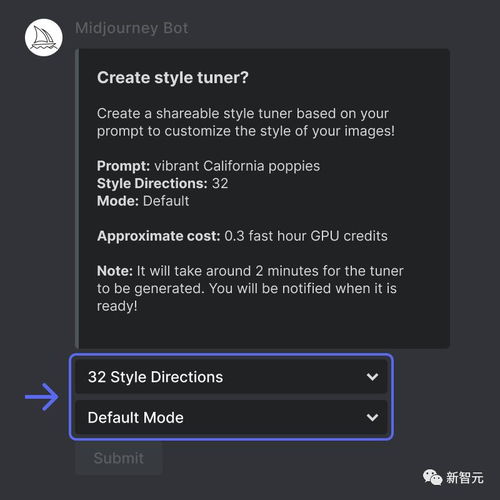Viewport: 500px width, 500px height.
Task: Click the Submit button
Action: coord(119,458)
